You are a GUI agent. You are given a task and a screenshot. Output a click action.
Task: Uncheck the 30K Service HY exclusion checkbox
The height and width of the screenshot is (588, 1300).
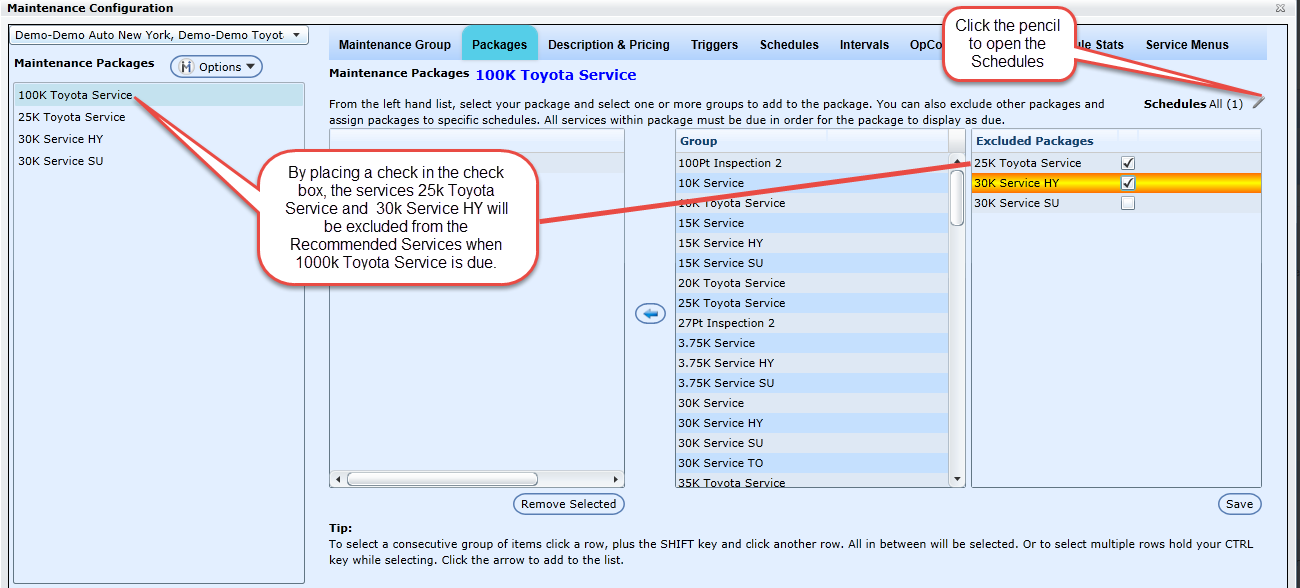(x=1128, y=183)
